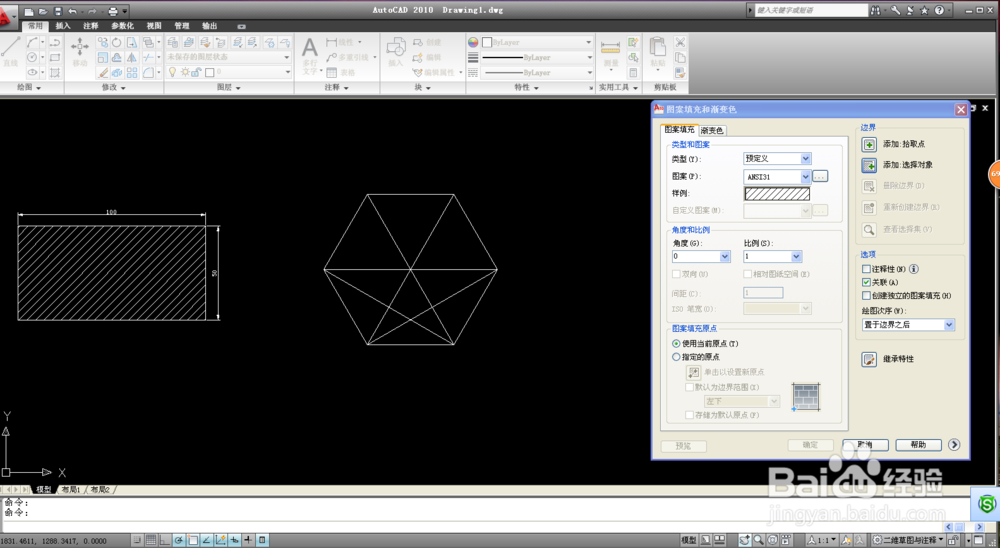Click the 添加:选择对象 boundary icon
The width and height of the screenshot is (1000, 548).
click(x=869, y=165)
